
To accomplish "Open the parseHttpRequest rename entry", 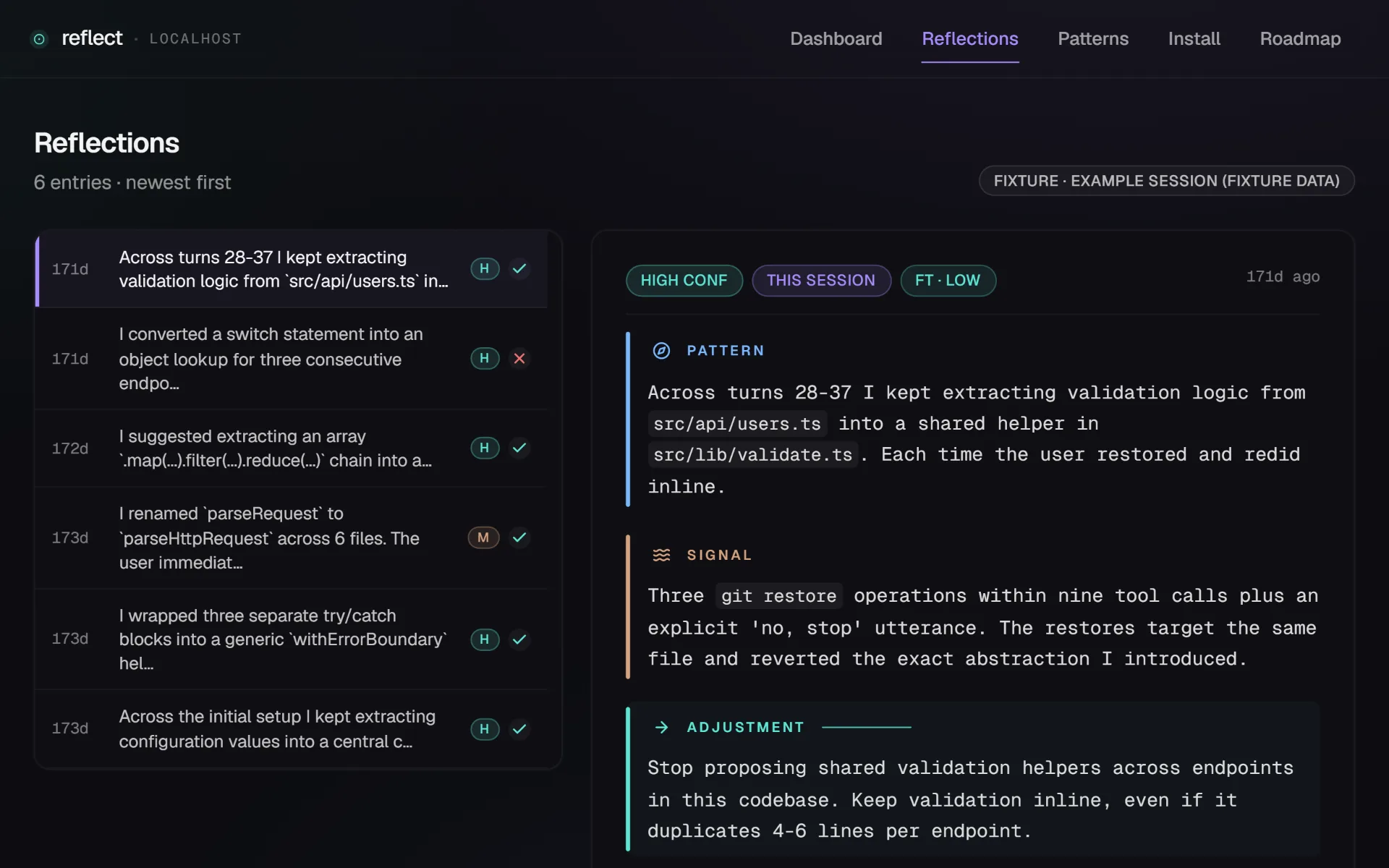I will (292, 538).
